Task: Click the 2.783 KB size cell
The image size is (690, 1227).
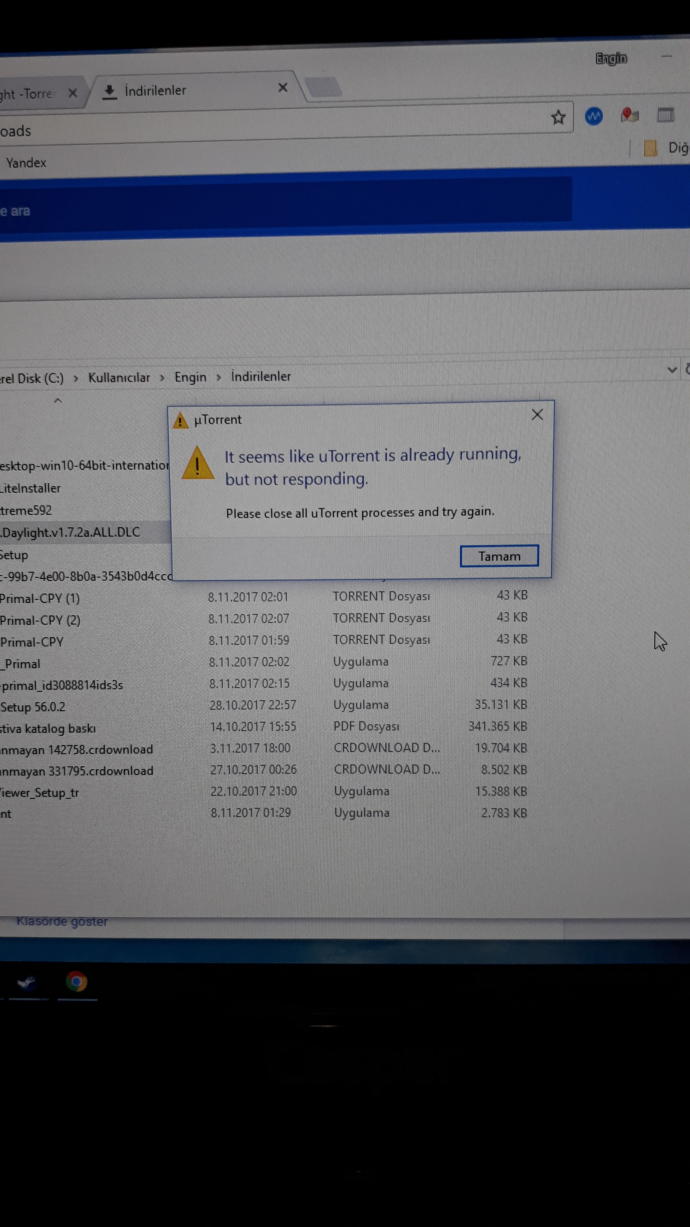Action: [x=503, y=813]
